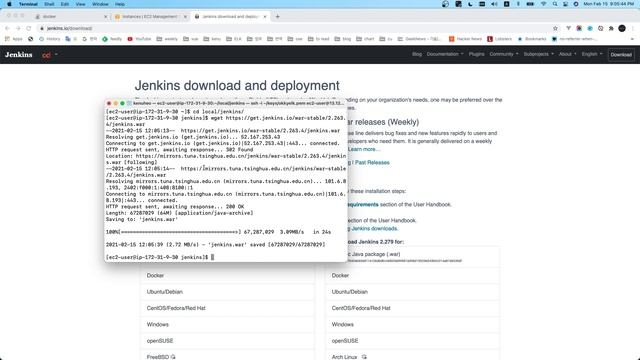Click the menu bar date and time
The height and width of the screenshot is (360, 640).
click(608, 4)
